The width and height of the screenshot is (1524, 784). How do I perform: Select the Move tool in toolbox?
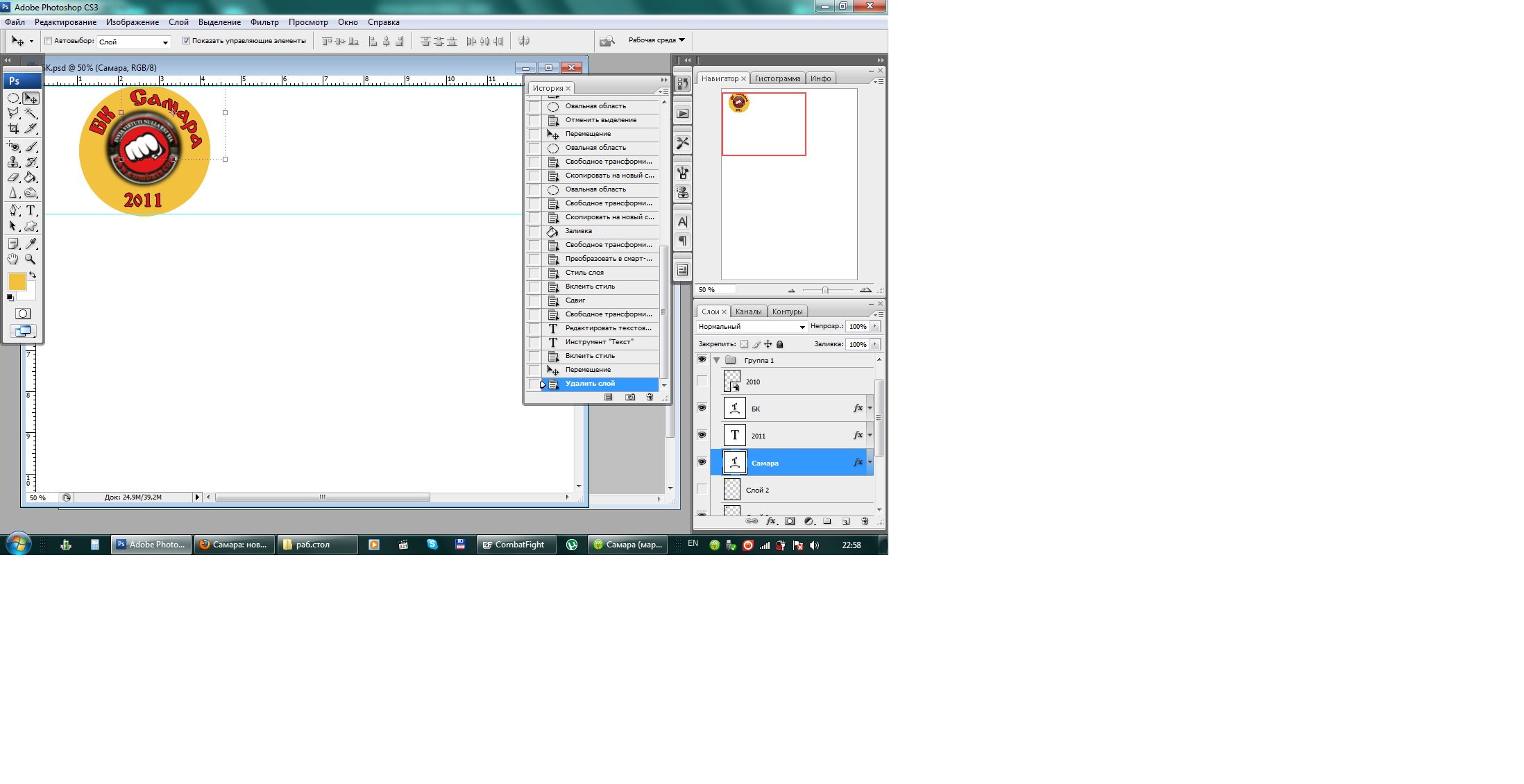pos(31,98)
